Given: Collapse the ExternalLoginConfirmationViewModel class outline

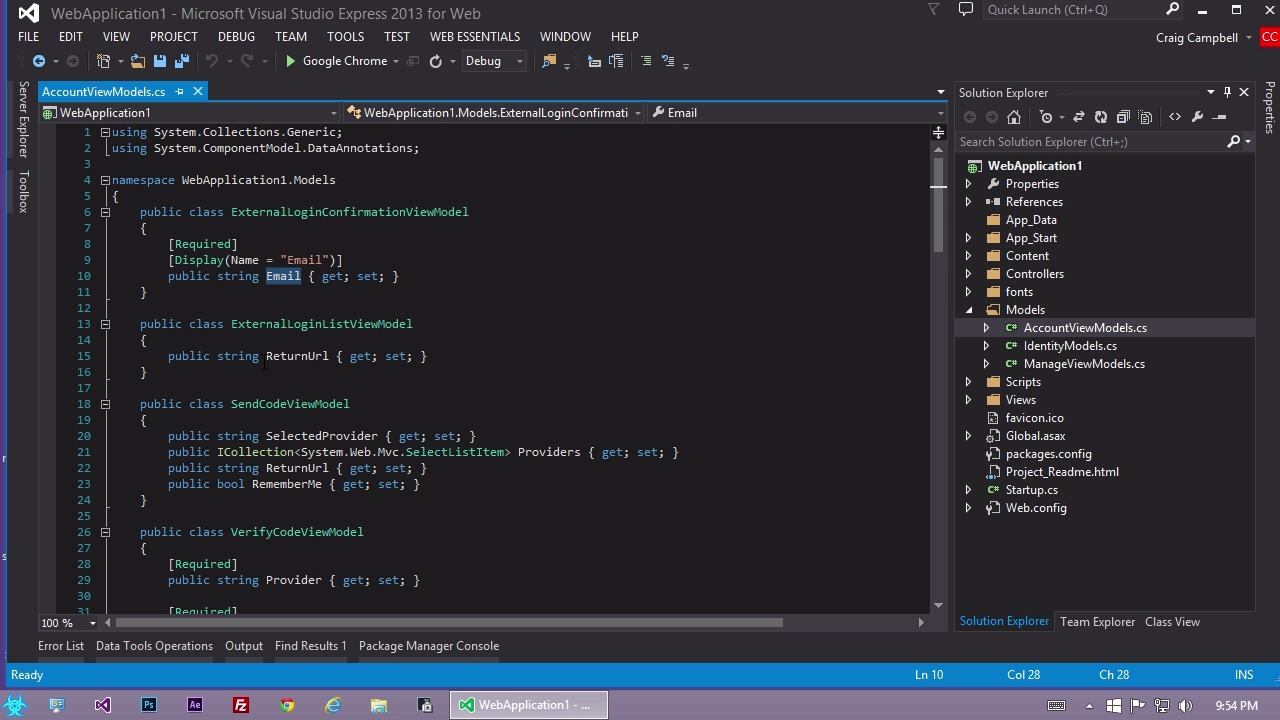Looking at the screenshot, I should [x=105, y=212].
